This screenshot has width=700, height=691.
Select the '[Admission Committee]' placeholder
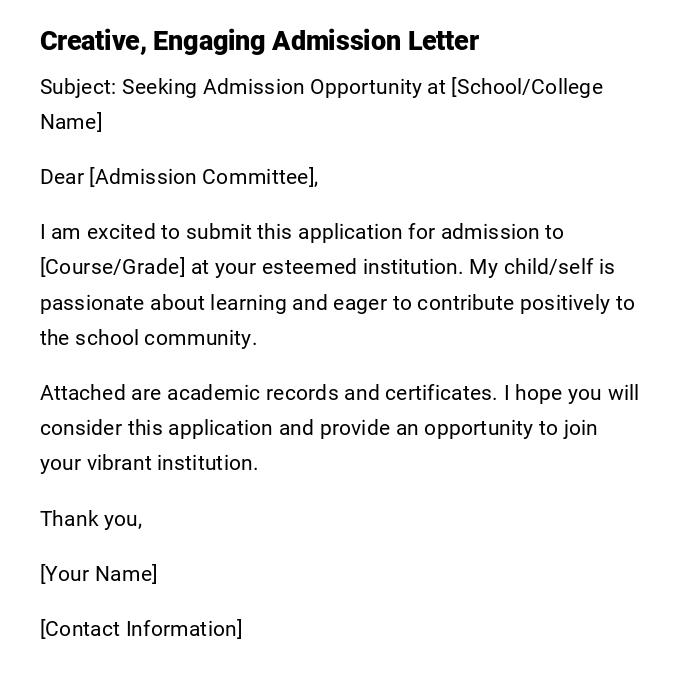pyautogui.click(x=202, y=177)
